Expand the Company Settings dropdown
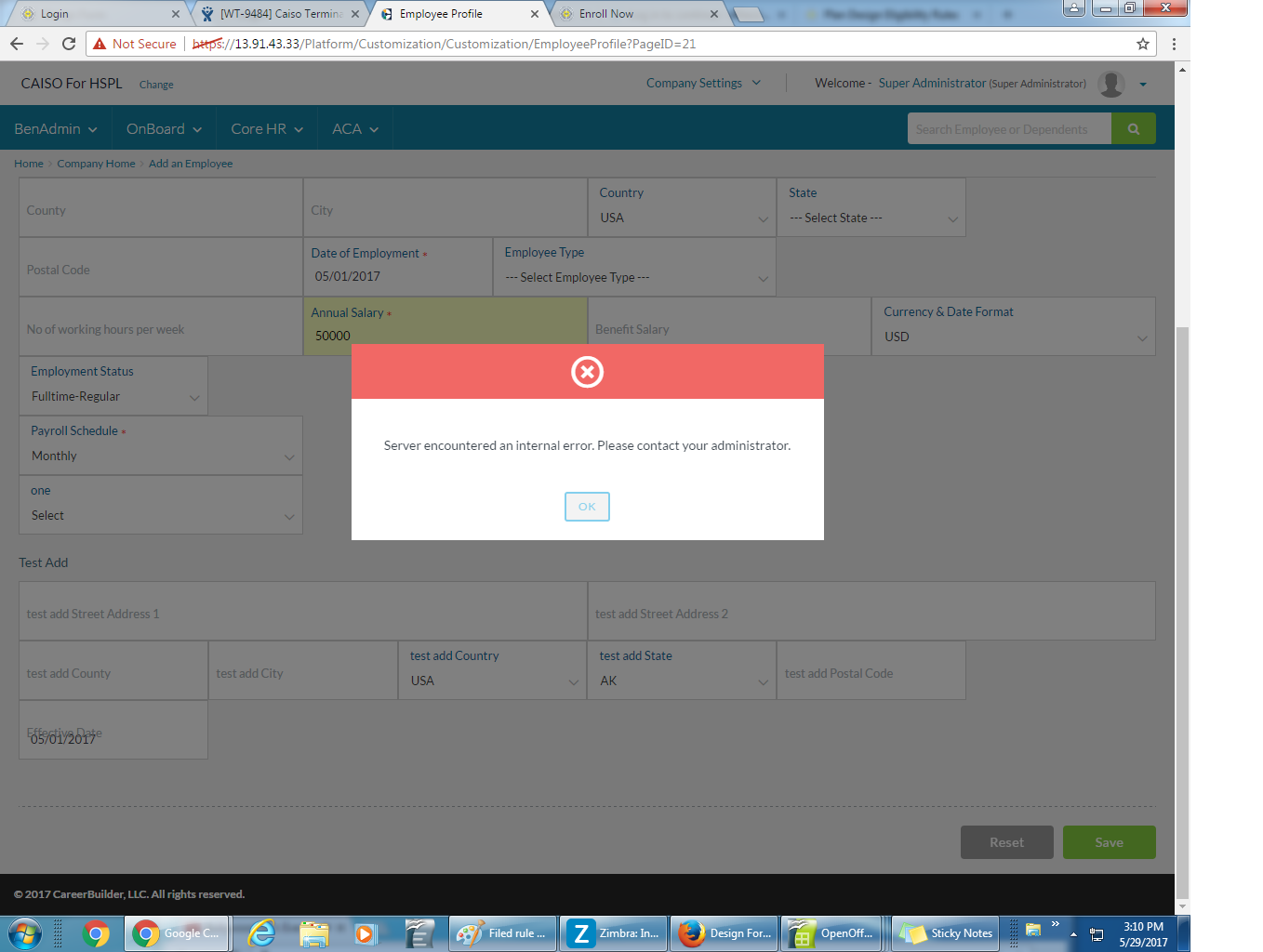The width and height of the screenshot is (1263, 952). tap(703, 83)
